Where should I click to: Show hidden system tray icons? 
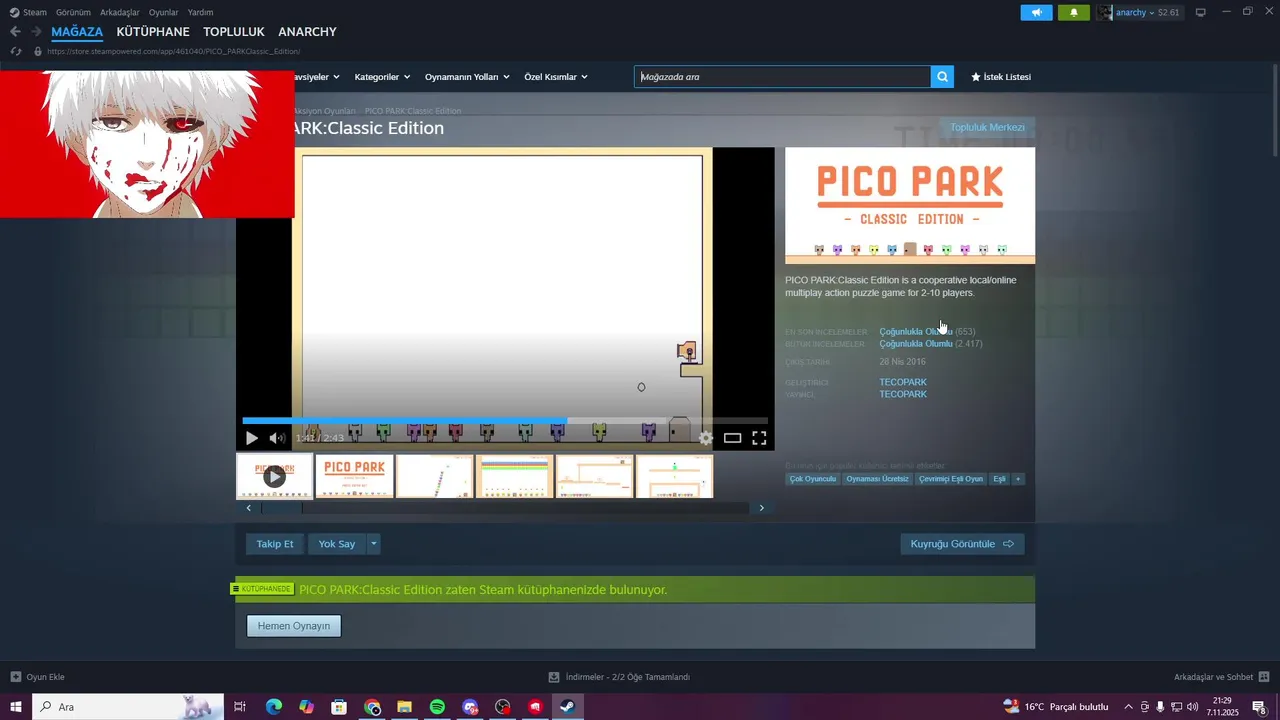click(1128, 707)
